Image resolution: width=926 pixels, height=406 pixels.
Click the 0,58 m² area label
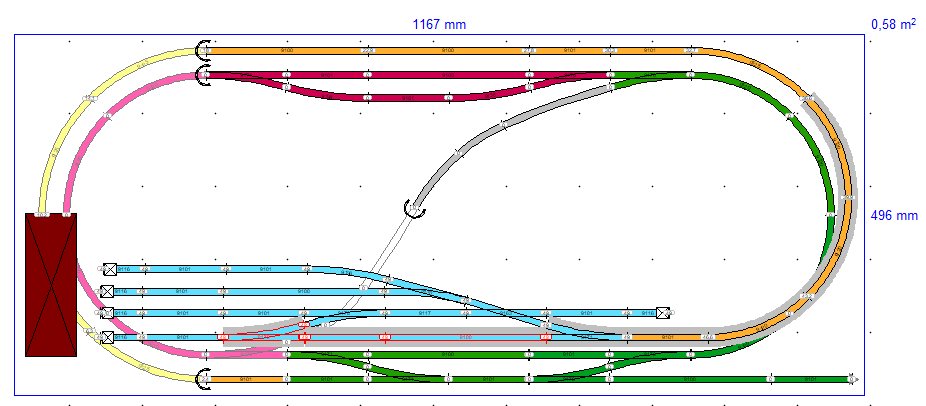894,23
